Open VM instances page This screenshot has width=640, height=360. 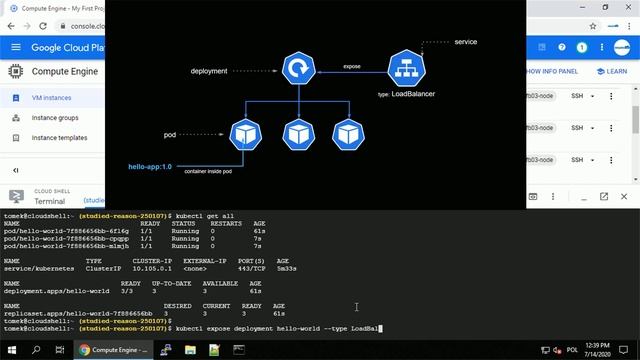click(x=51, y=98)
